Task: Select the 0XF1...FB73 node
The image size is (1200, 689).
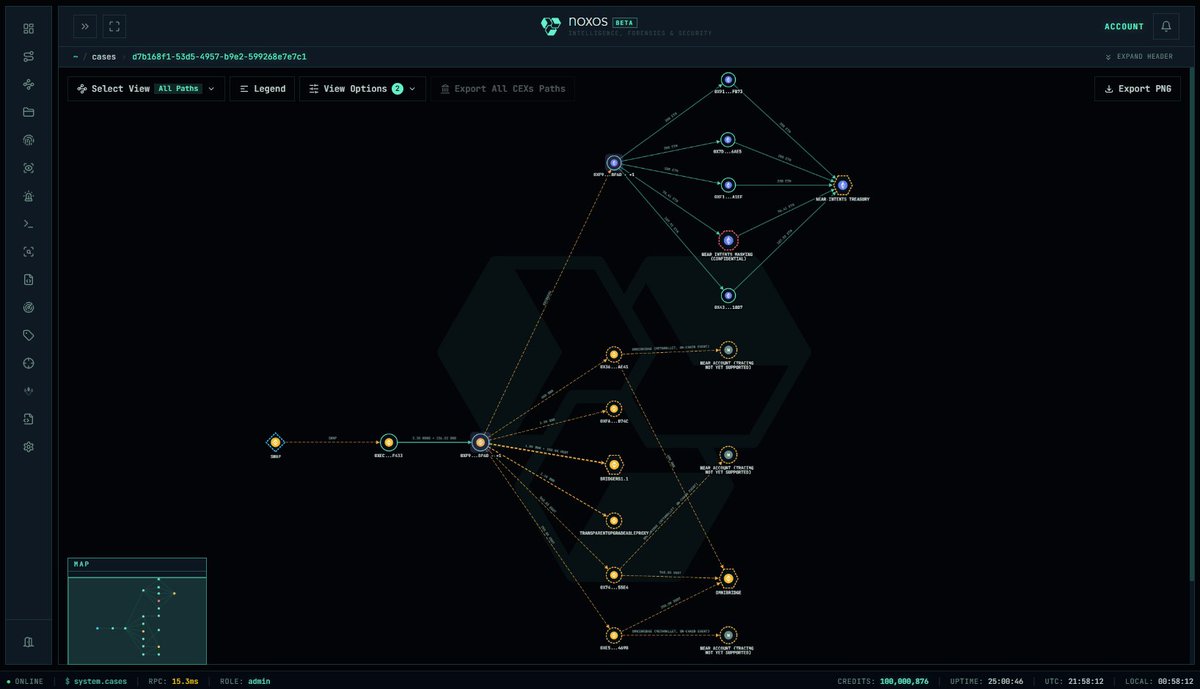Action: tap(728, 79)
